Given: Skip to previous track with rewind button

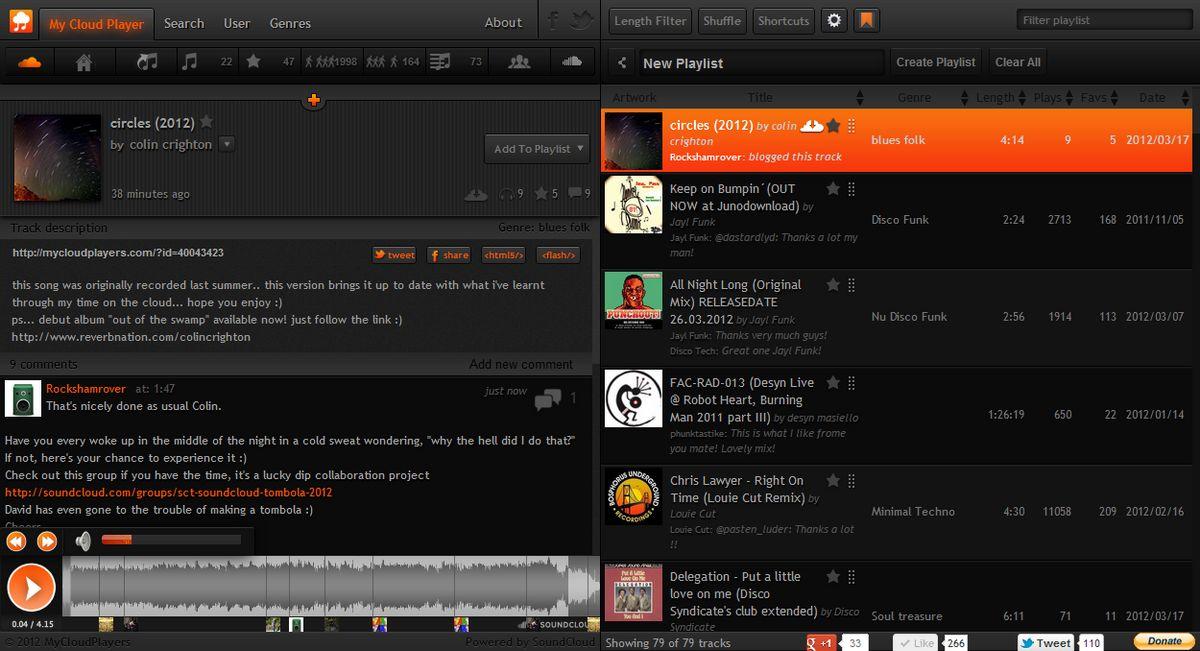Looking at the screenshot, I should 17,541.
